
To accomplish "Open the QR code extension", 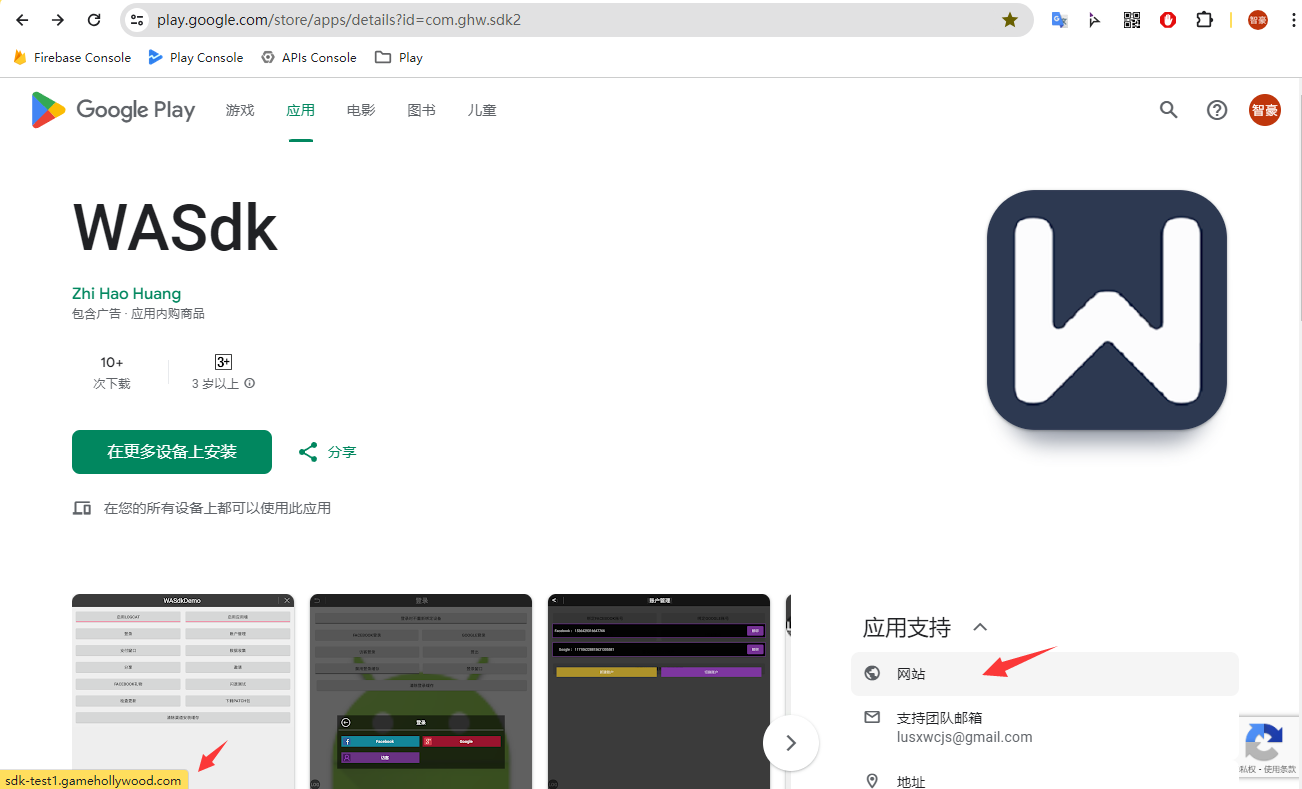I will [x=1132, y=20].
